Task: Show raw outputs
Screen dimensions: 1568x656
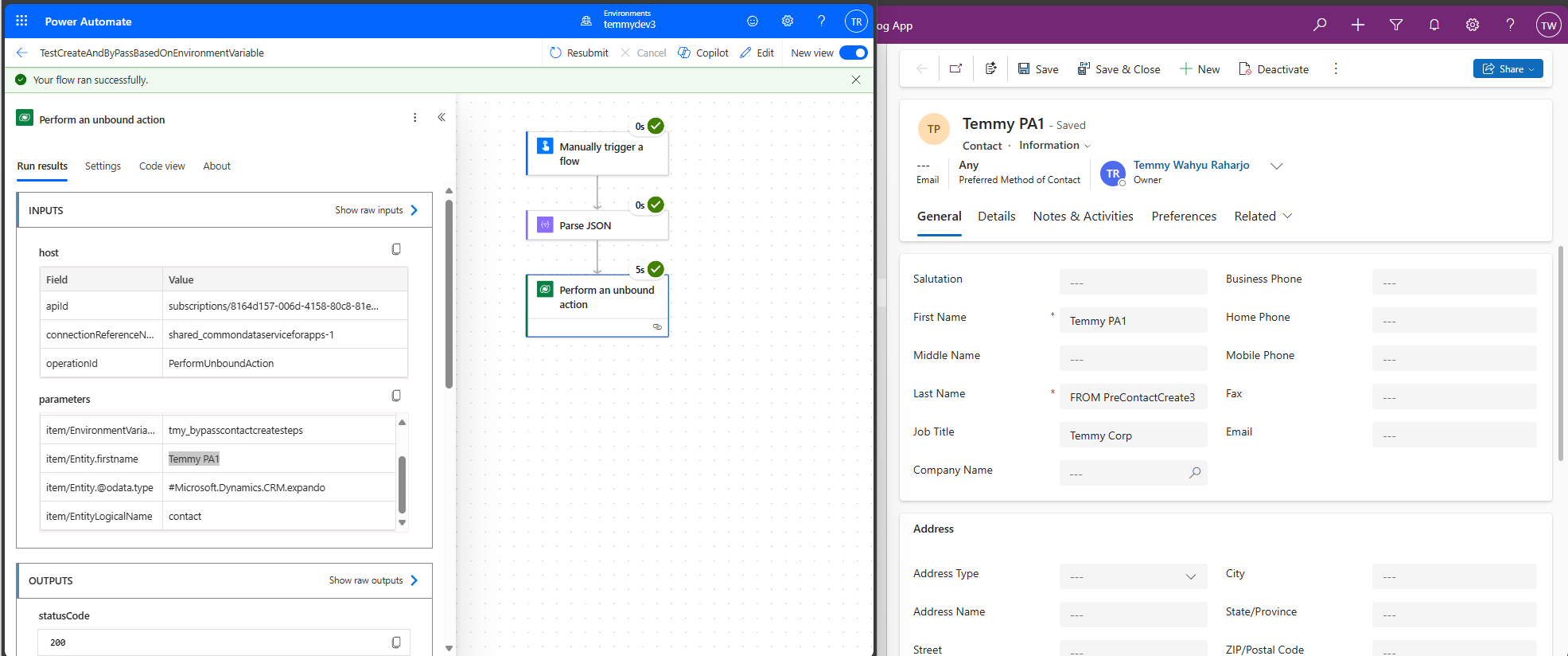Action: [373, 580]
